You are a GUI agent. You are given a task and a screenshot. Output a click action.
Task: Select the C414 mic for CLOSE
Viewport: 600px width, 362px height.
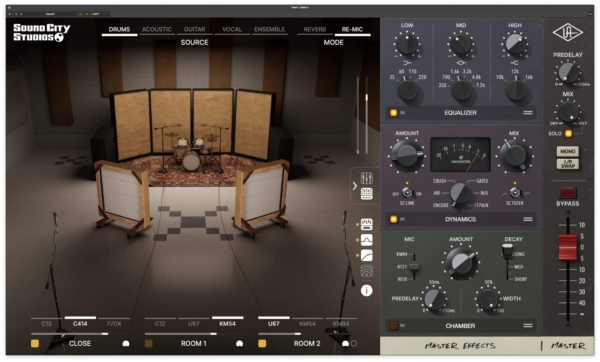click(x=80, y=324)
